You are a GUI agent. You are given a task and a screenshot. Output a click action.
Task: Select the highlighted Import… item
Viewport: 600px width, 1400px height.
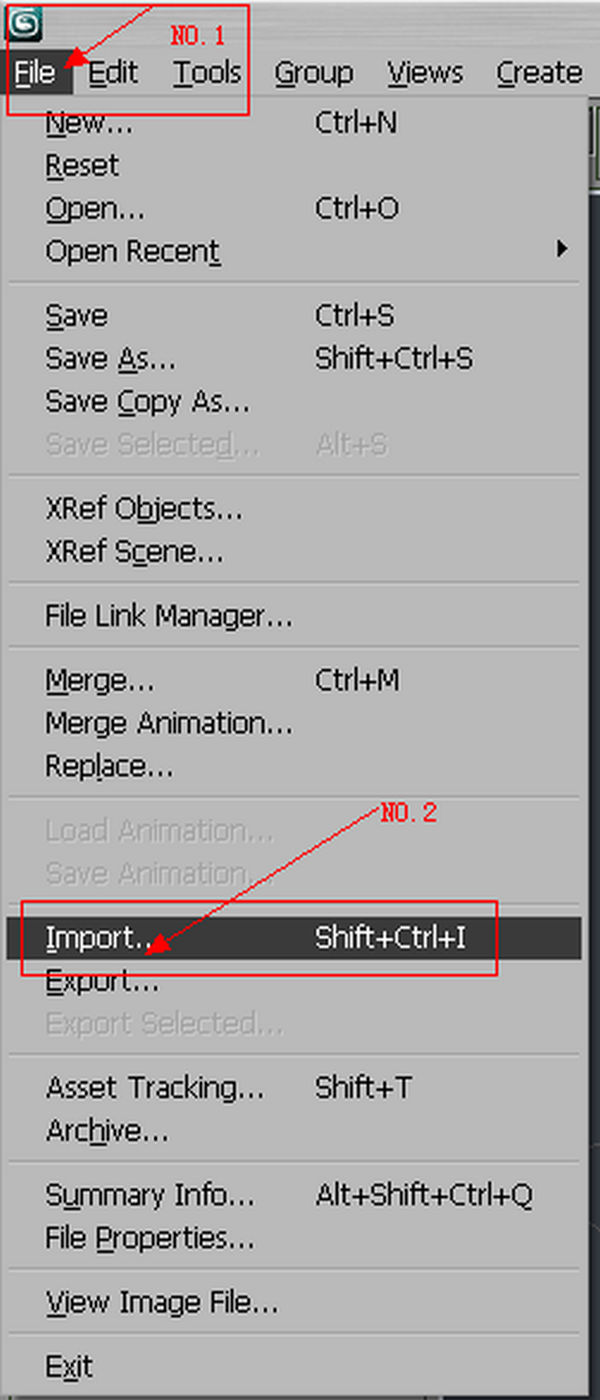[294, 938]
